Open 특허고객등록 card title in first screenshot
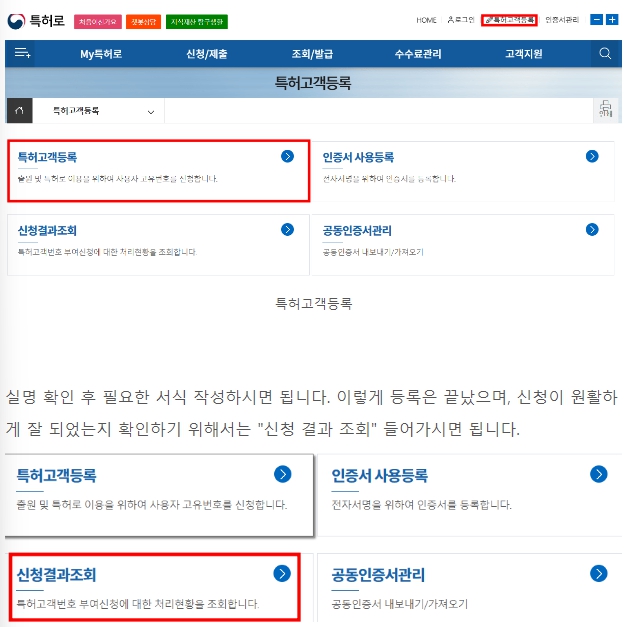637x627 pixels. [x=47, y=157]
